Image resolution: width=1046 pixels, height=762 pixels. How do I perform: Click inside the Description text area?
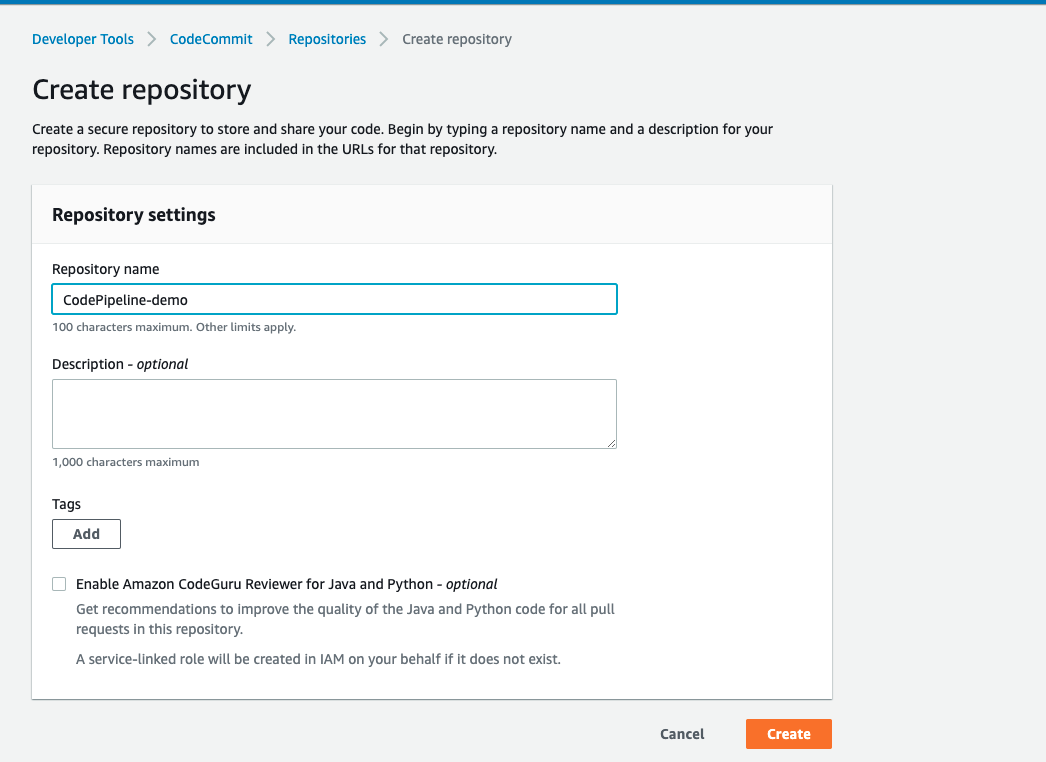tap(334, 413)
